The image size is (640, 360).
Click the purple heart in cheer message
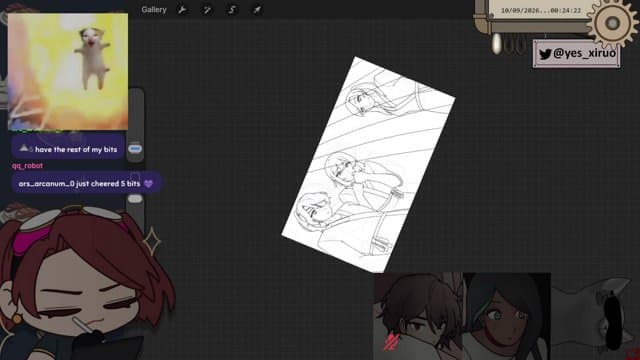click(149, 184)
